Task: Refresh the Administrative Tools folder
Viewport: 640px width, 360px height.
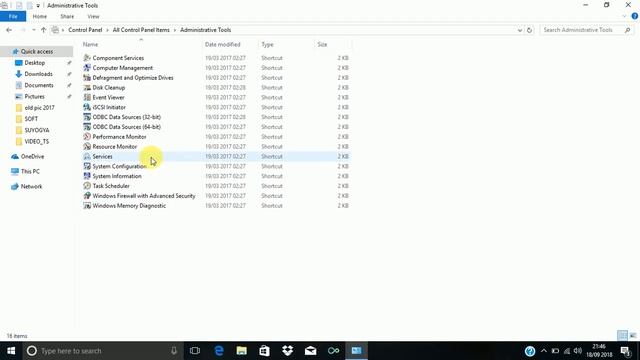Action: pyautogui.click(x=529, y=30)
